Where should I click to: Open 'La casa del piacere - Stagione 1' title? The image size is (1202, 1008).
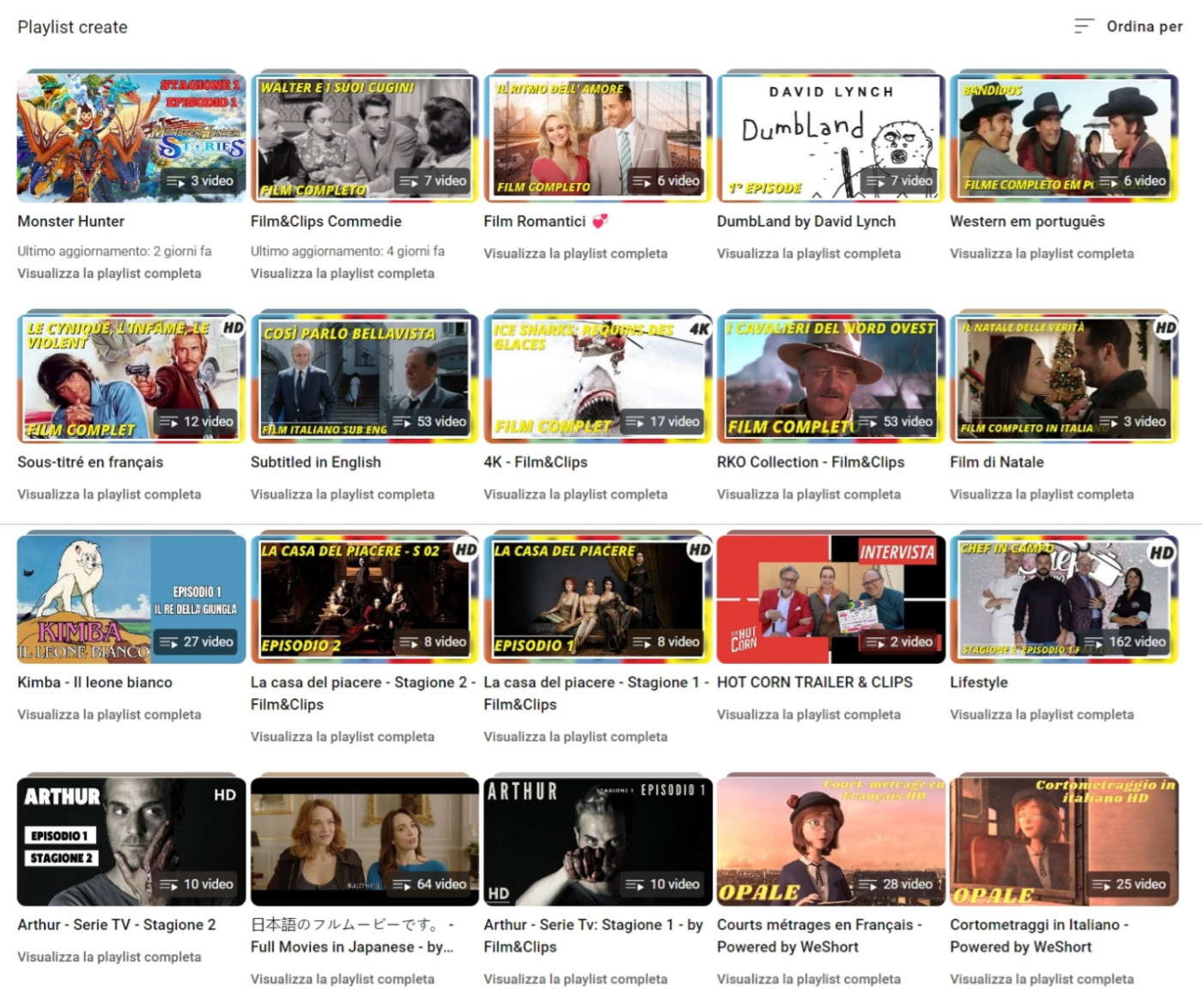coord(598,694)
